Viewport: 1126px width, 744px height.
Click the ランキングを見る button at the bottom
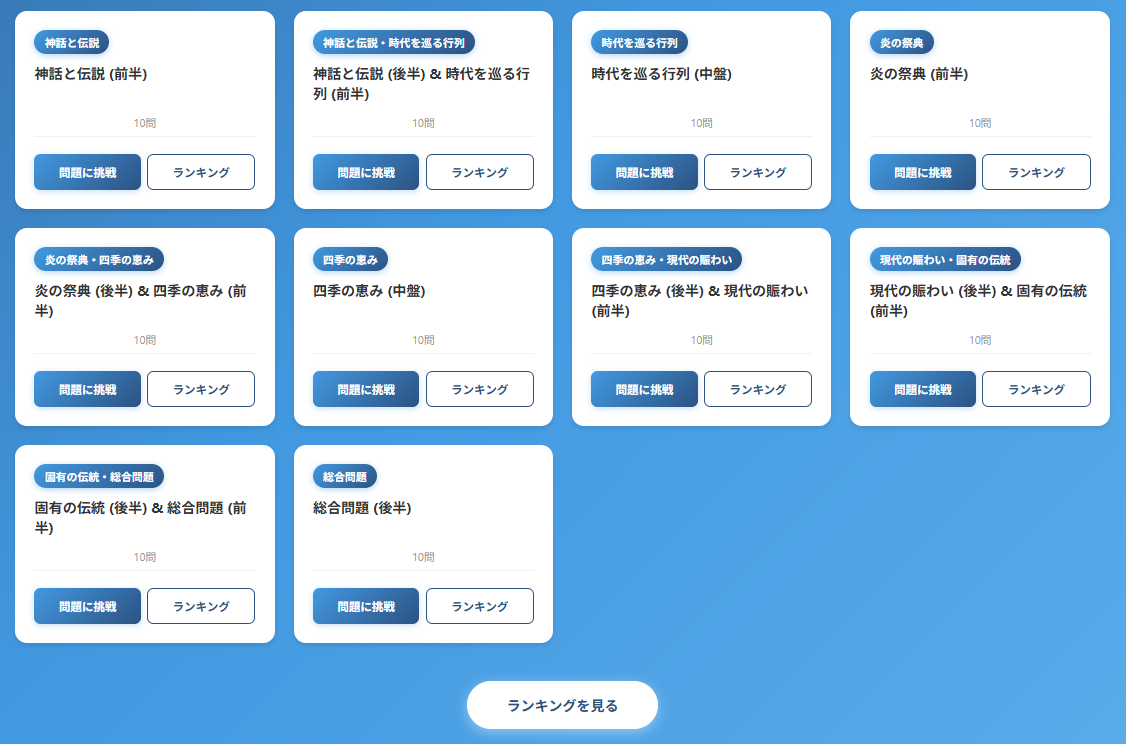coord(562,705)
